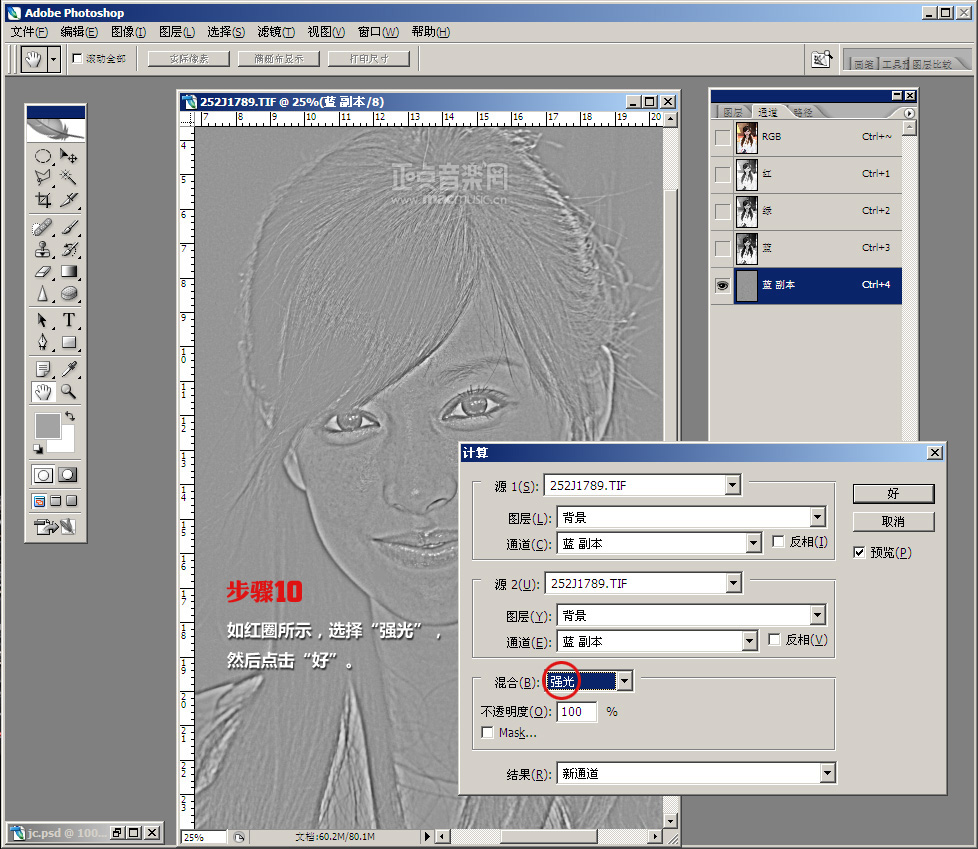The width and height of the screenshot is (978, 849).
Task: Select the Eyedropper tool
Action: 69,368
